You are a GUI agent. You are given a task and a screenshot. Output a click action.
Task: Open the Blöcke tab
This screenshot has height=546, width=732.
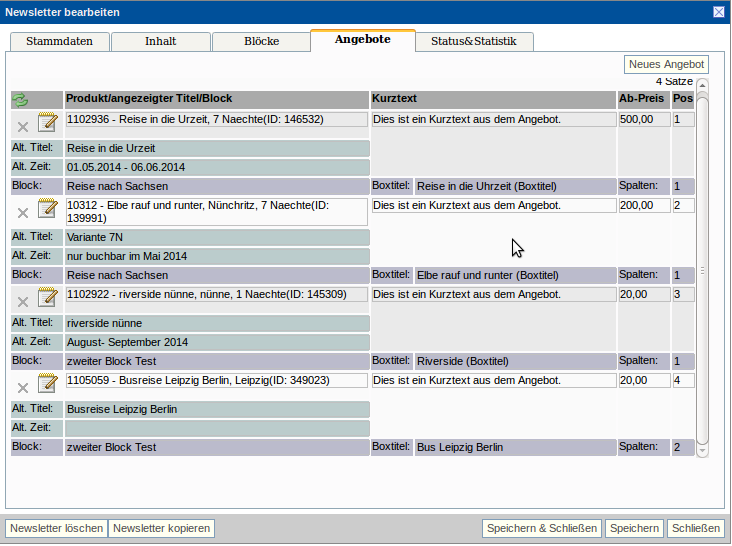click(x=261, y=42)
